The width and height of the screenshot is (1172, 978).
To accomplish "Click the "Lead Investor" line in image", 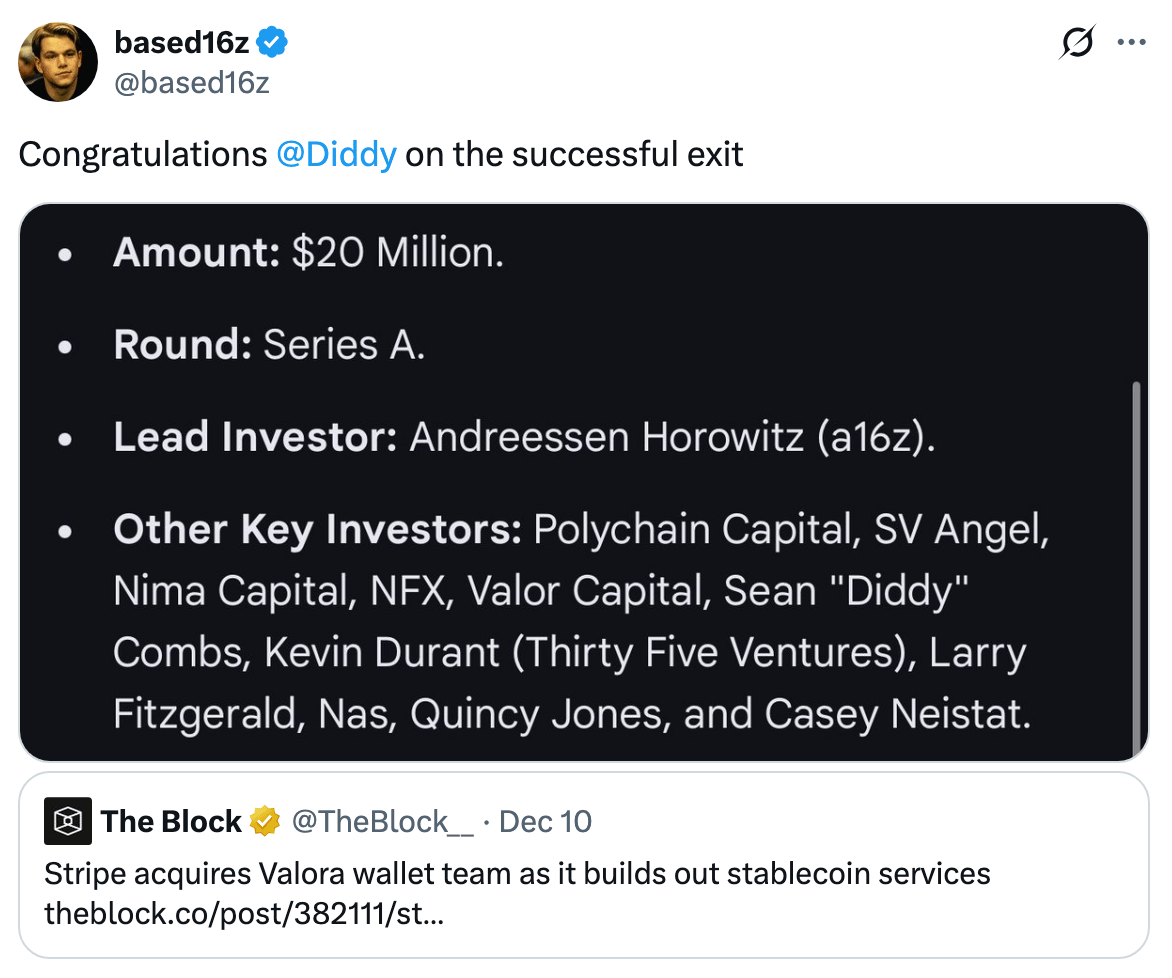I will (x=524, y=437).
